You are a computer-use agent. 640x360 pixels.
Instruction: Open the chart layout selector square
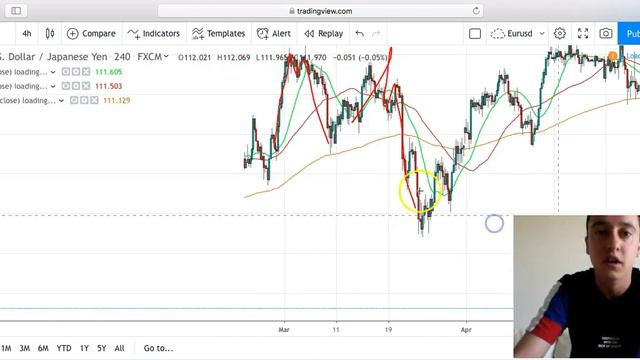[x=475, y=33]
